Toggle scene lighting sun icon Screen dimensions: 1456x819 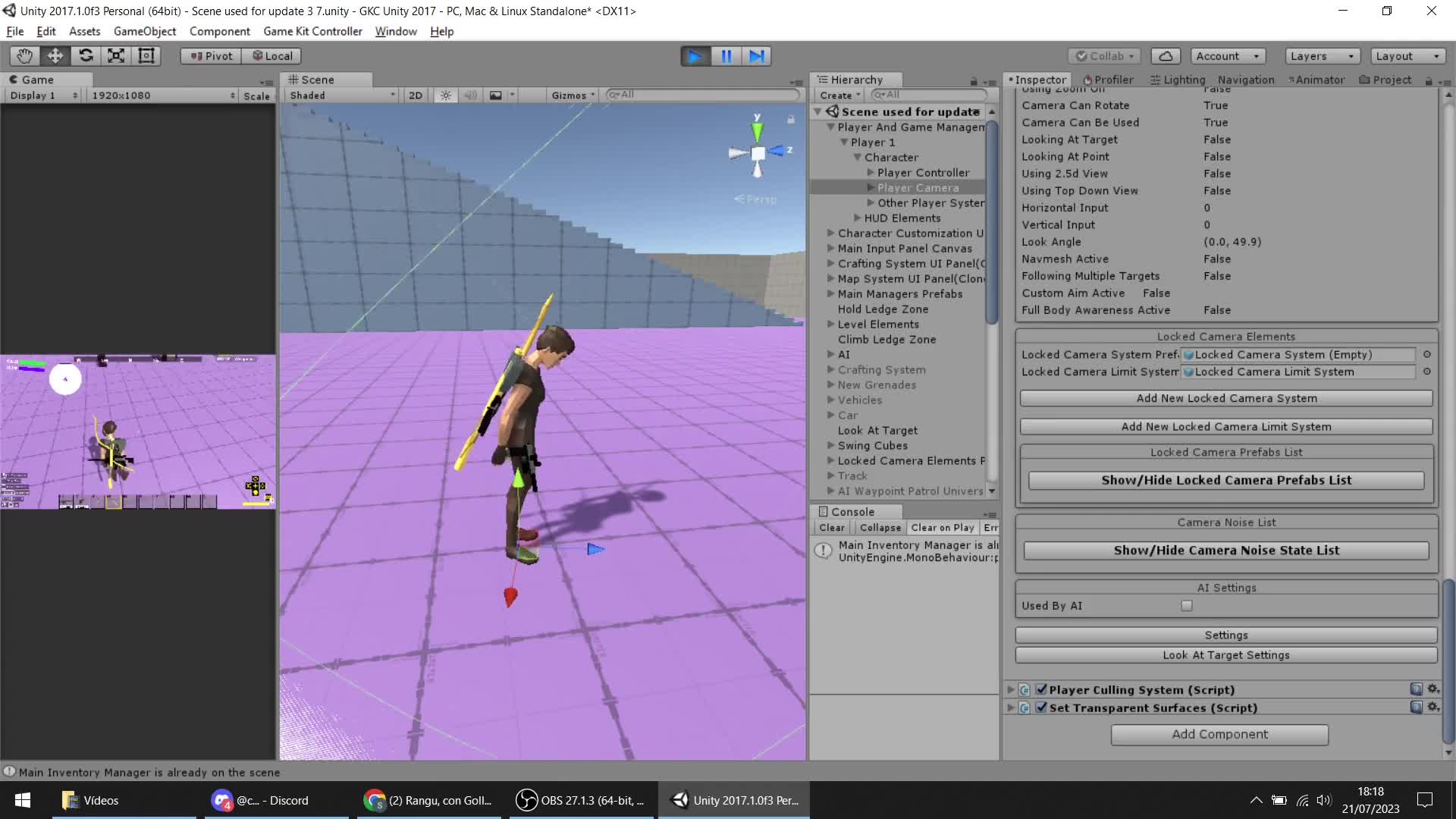446,96
